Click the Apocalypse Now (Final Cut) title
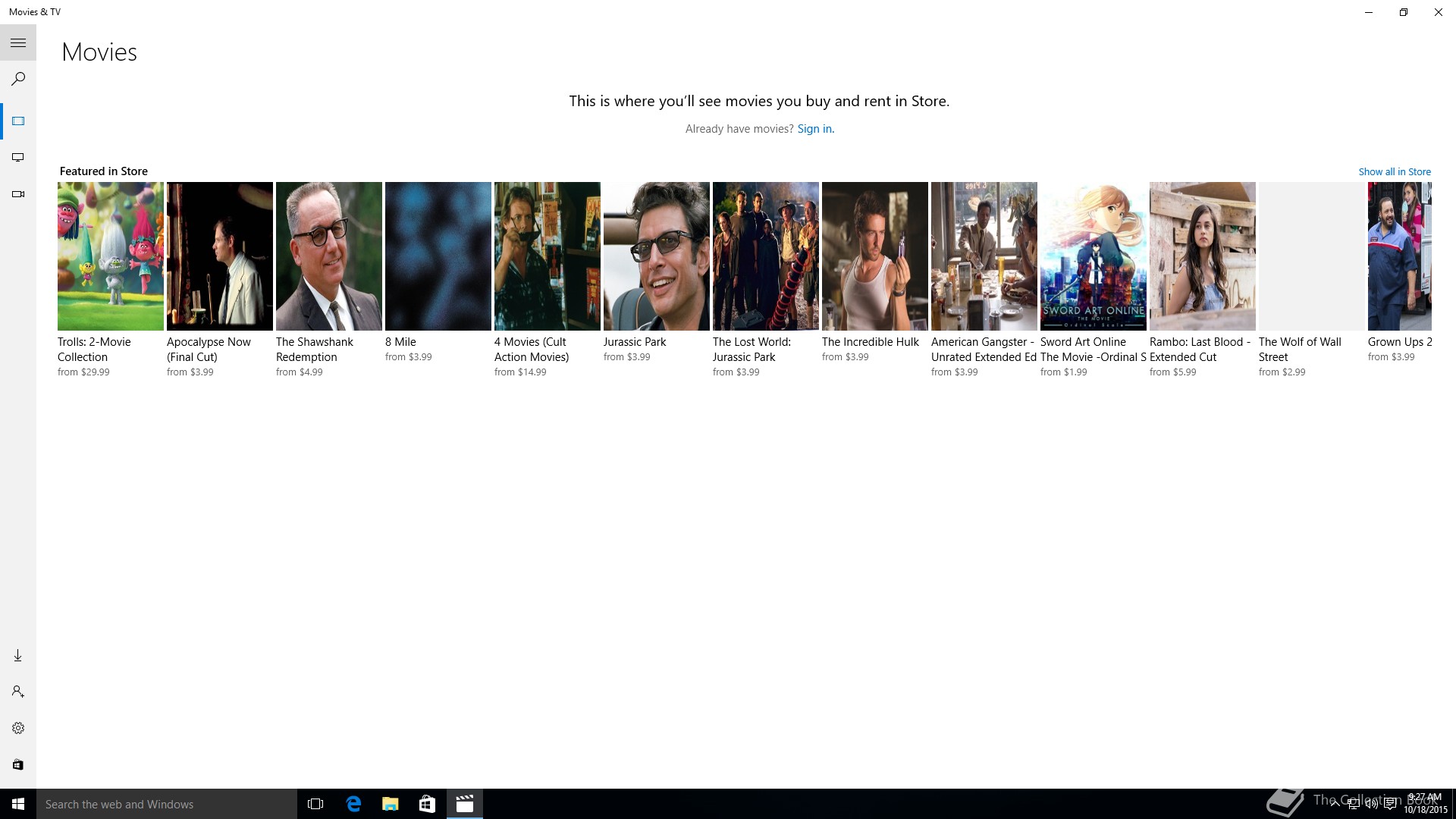The width and height of the screenshot is (1456, 819). coord(209,350)
